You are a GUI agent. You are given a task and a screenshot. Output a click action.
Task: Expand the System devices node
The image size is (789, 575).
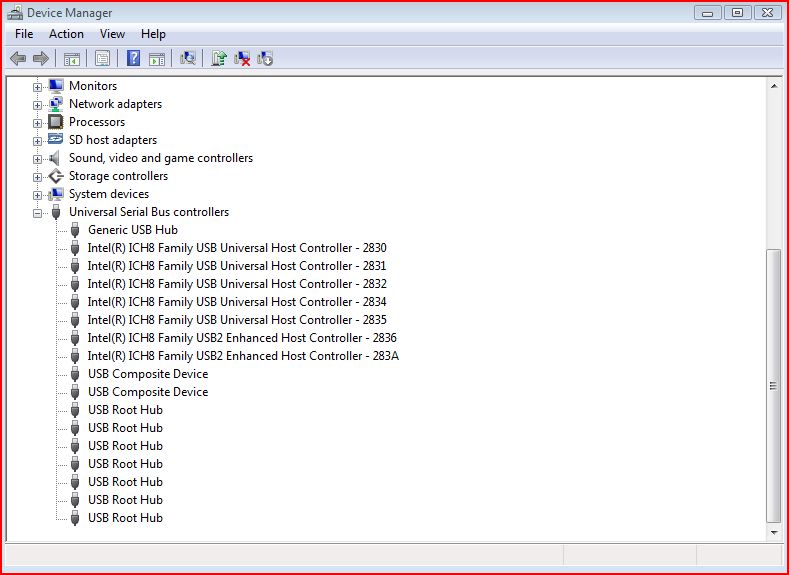coord(37,195)
